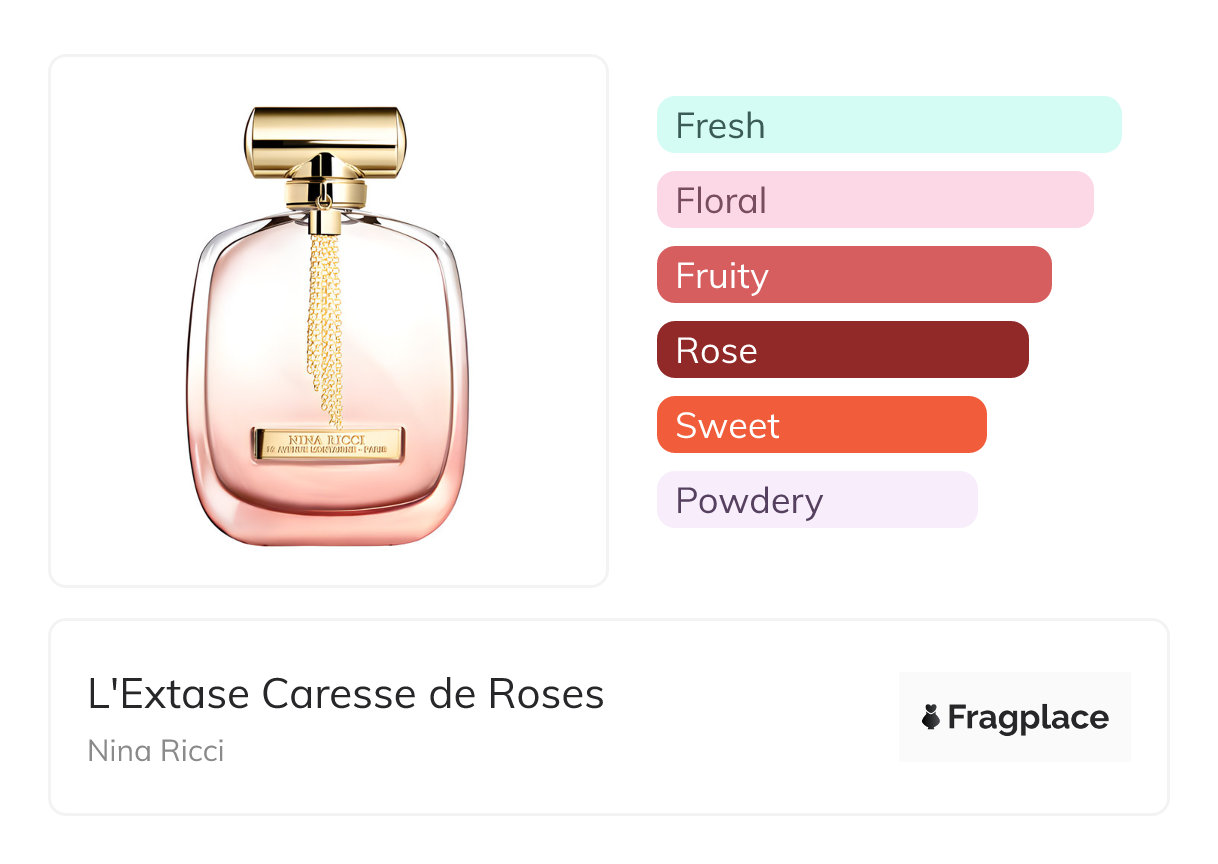Click the gold Nina Ricci plate on bottle
Screen dimensions: 1218x864
(x=328, y=443)
